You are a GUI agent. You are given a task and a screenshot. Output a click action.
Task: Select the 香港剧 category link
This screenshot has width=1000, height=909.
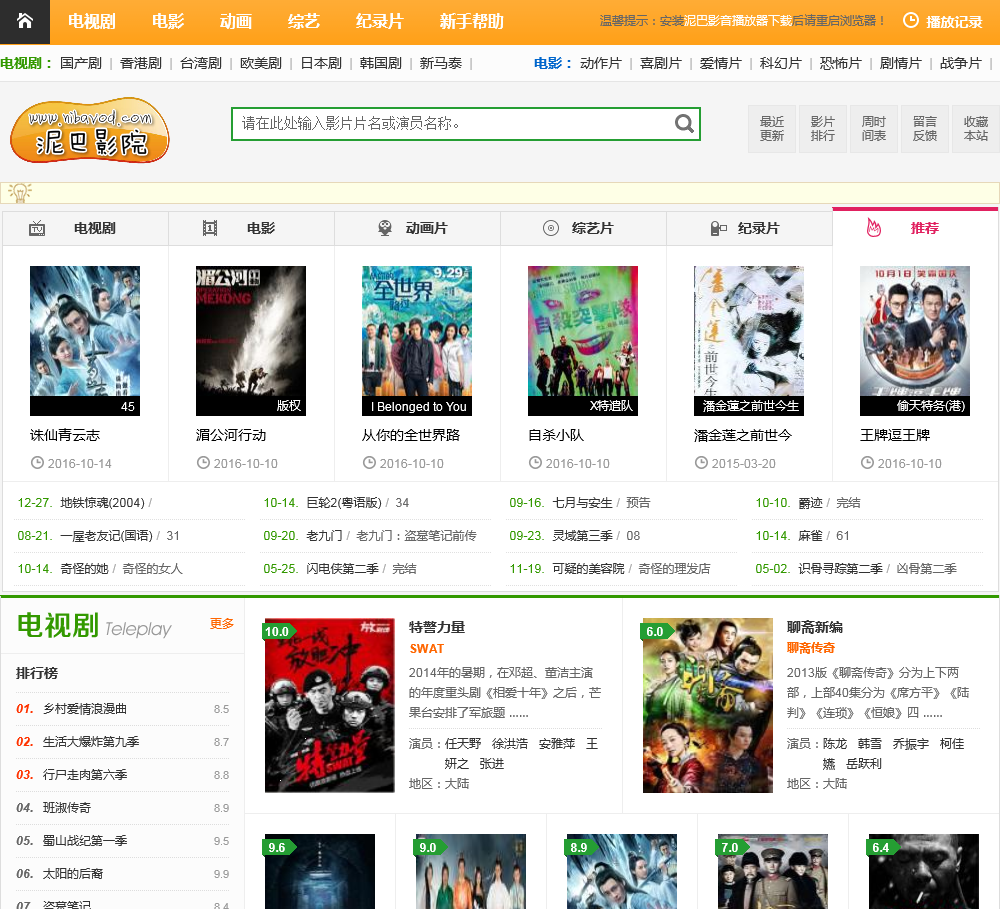140,63
